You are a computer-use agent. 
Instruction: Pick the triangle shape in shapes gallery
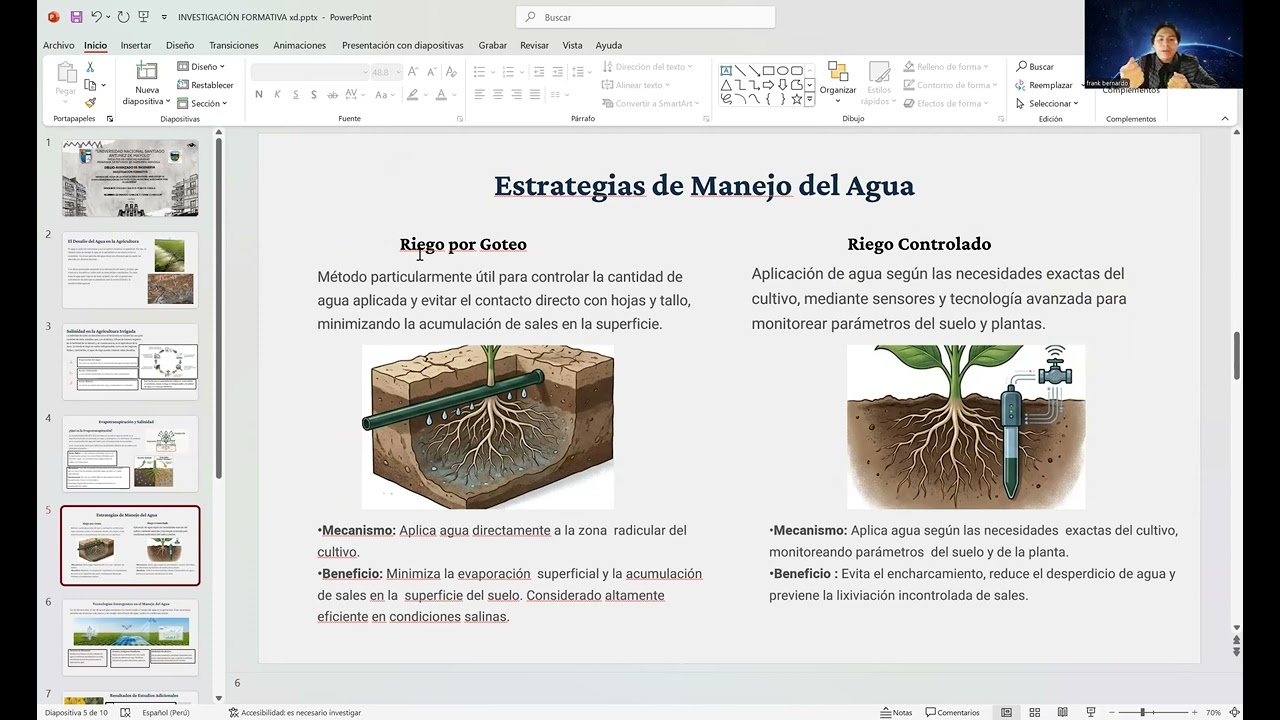point(726,85)
